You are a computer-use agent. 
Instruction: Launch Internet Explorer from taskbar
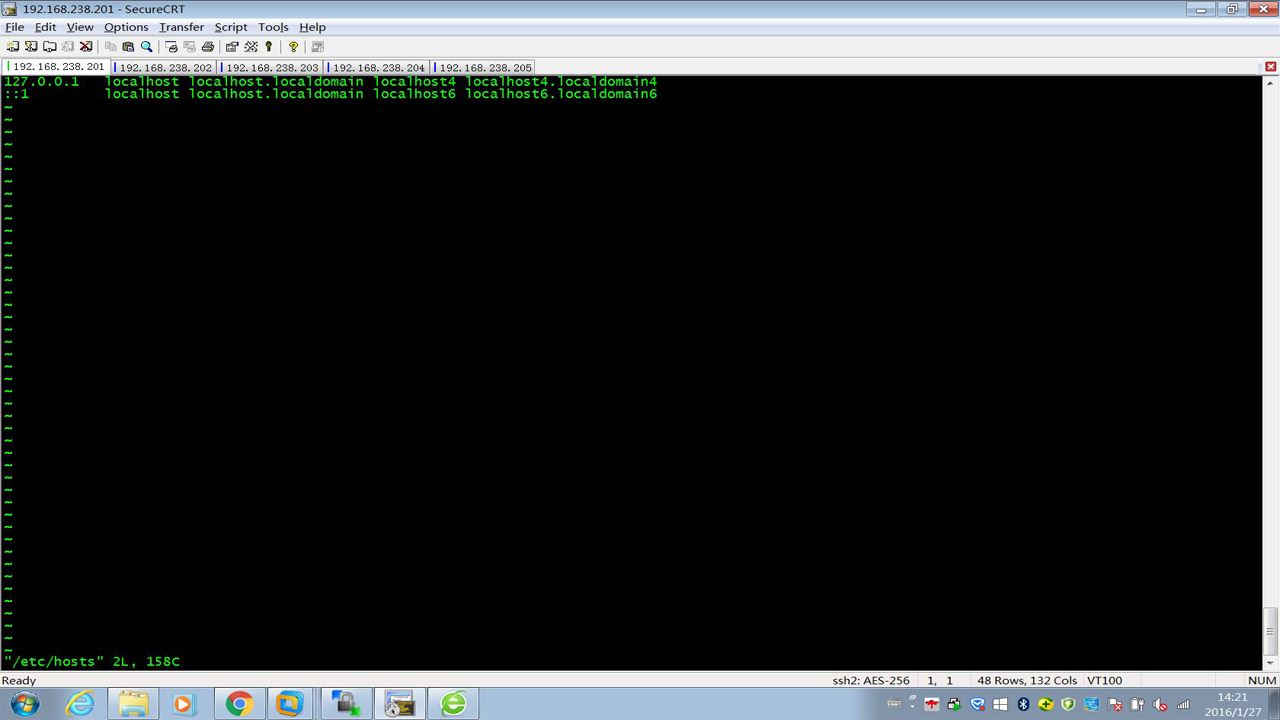[79, 704]
